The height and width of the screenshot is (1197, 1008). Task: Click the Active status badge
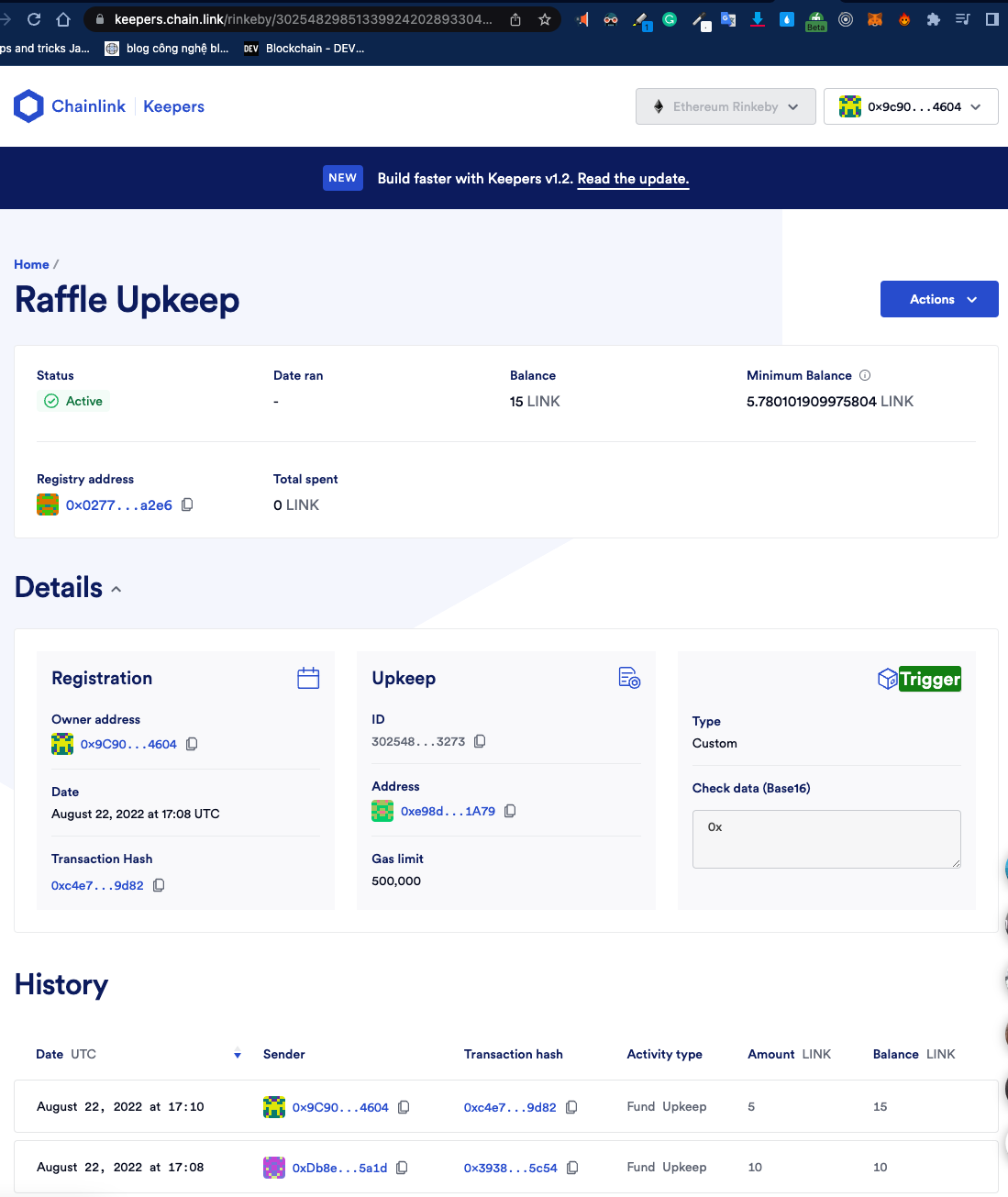pyautogui.click(x=73, y=401)
